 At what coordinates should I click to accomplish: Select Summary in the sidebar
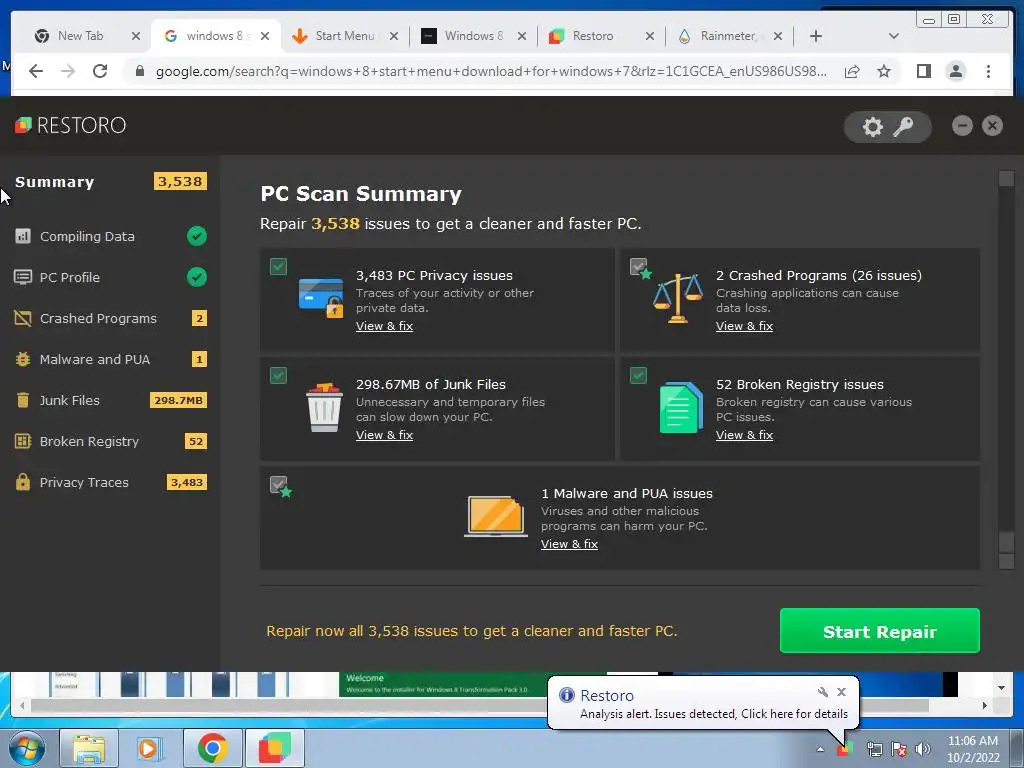(110, 182)
